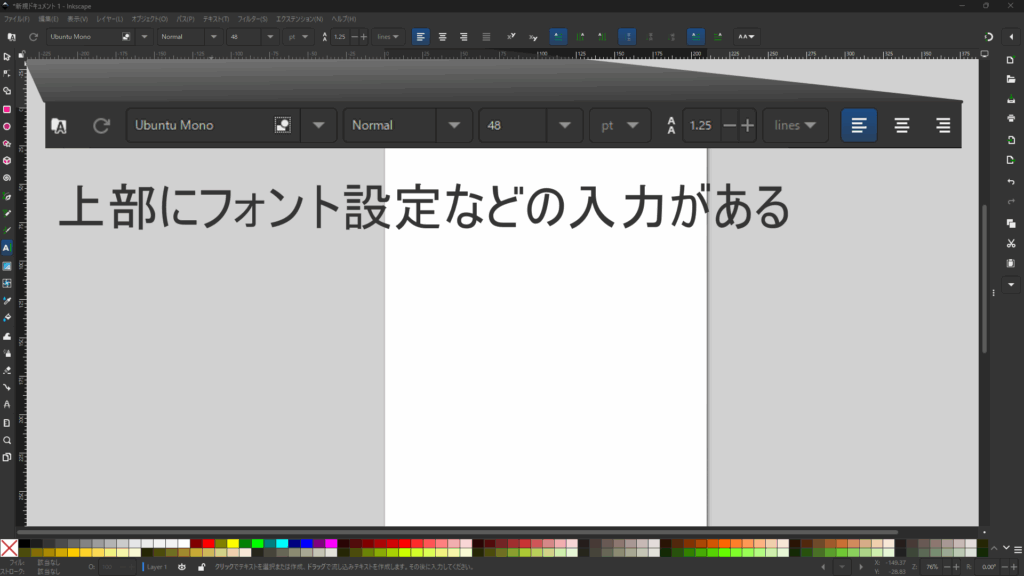Screen dimensions: 1024x576
Task: Select the Selector arrow tool
Action: coord(7,56)
